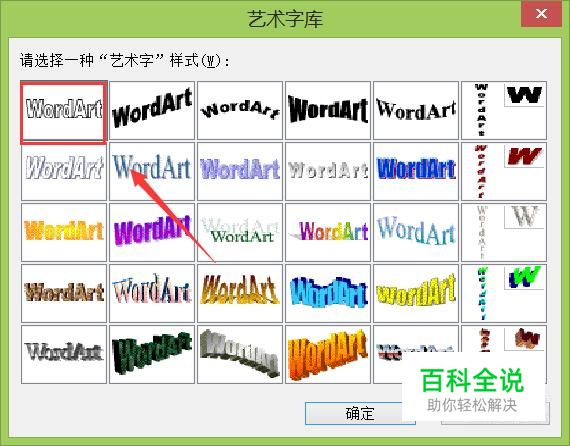
Task: Pick the black arched WordArt style
Action: (x=240, y=111)
